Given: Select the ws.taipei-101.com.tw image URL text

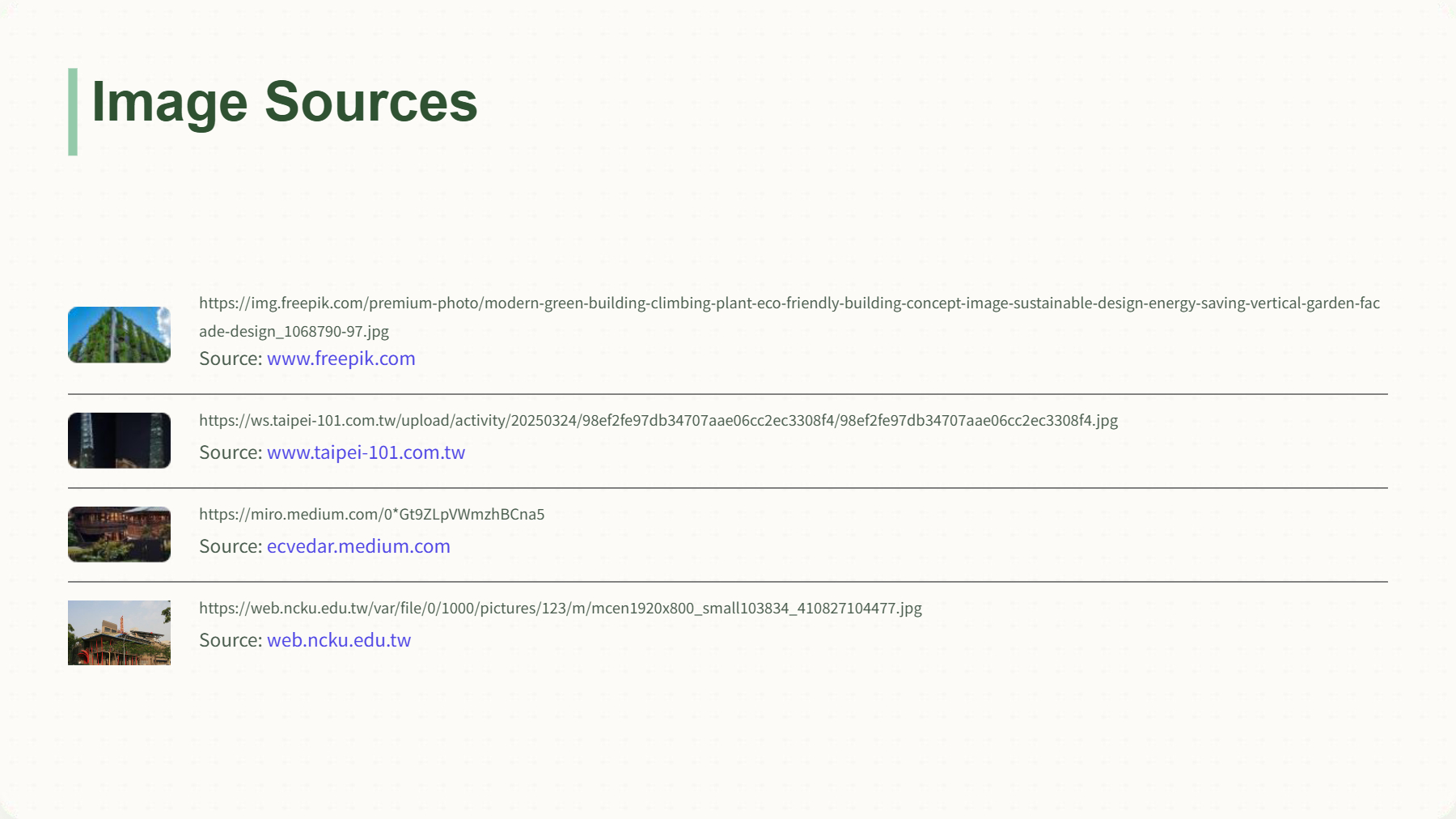Looking at the screenshot, I should (658, 421).
